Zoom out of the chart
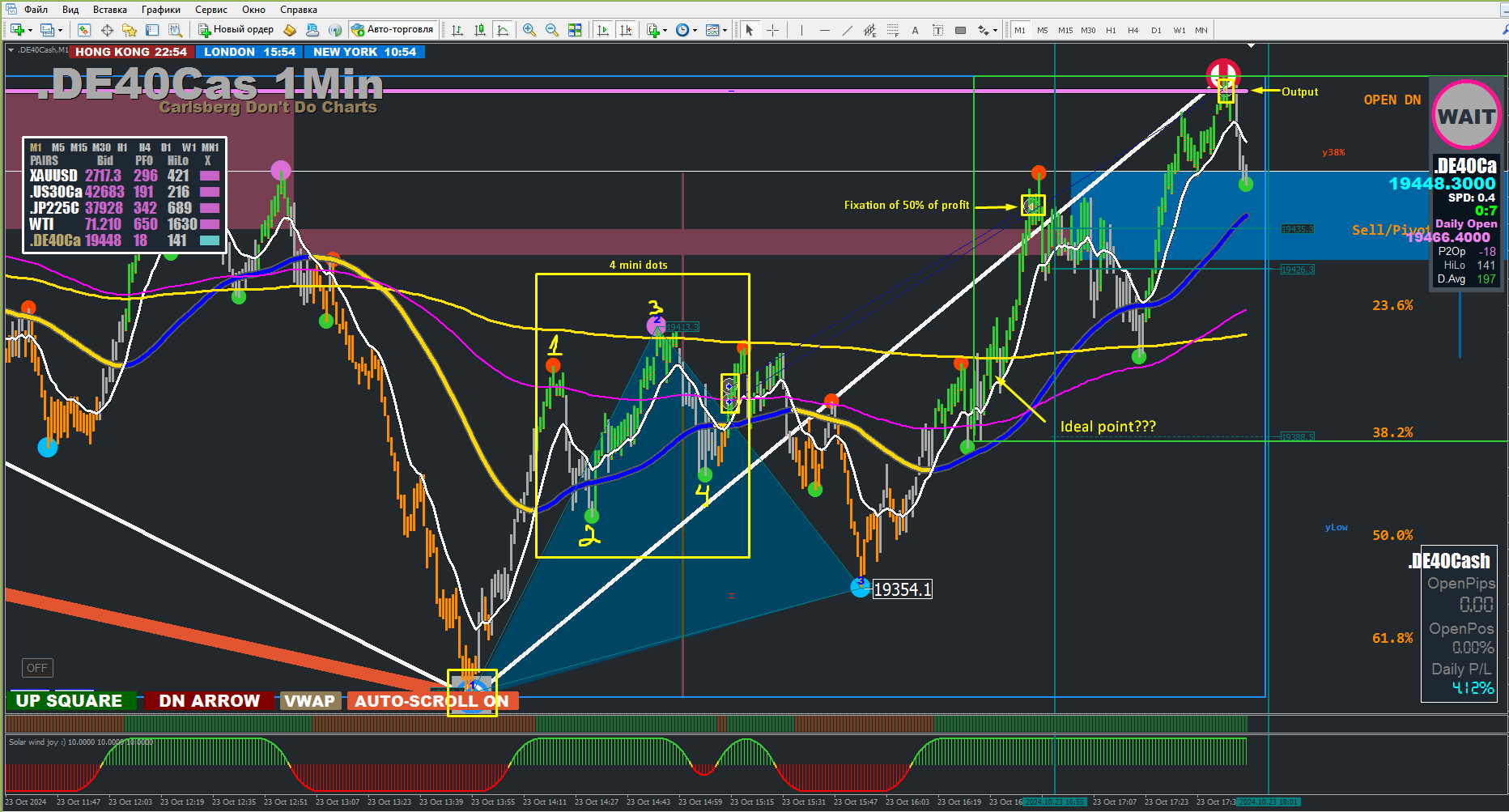Image resolution: width=1509 pixels, height=812 pixels. point(552,30)
